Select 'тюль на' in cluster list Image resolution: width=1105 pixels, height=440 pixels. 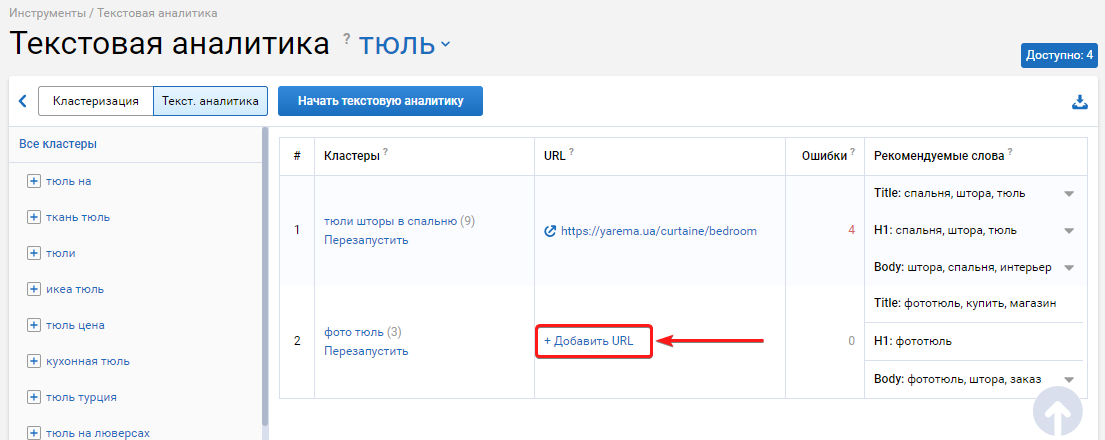point(69,181)
